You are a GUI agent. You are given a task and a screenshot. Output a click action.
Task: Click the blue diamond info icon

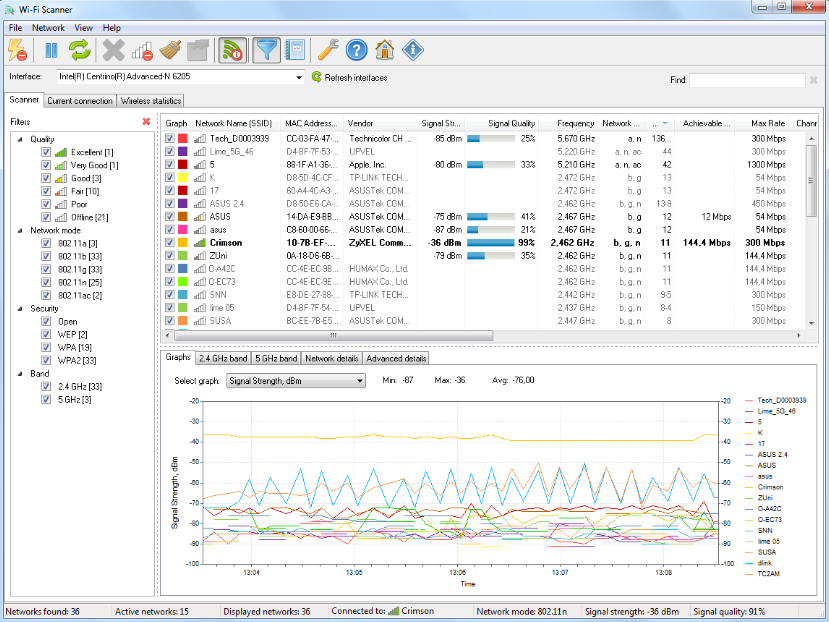pos(412,50)
